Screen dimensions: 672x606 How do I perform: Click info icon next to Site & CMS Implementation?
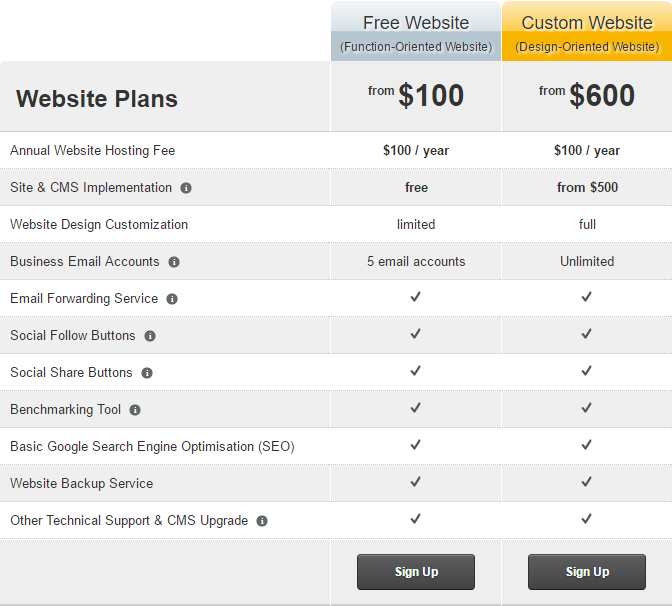[186, 188]
